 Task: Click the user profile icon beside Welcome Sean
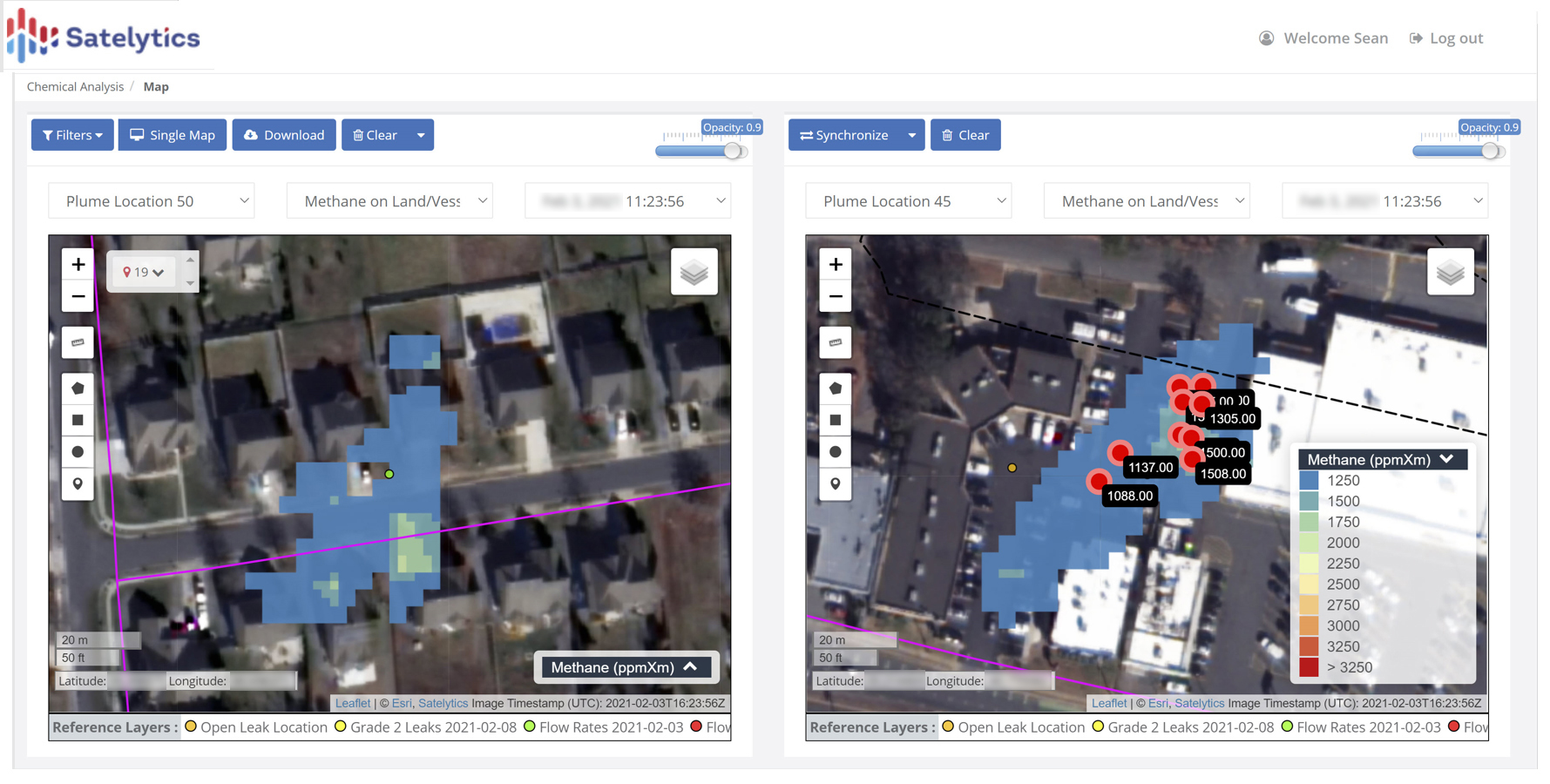pos(1266,38)
